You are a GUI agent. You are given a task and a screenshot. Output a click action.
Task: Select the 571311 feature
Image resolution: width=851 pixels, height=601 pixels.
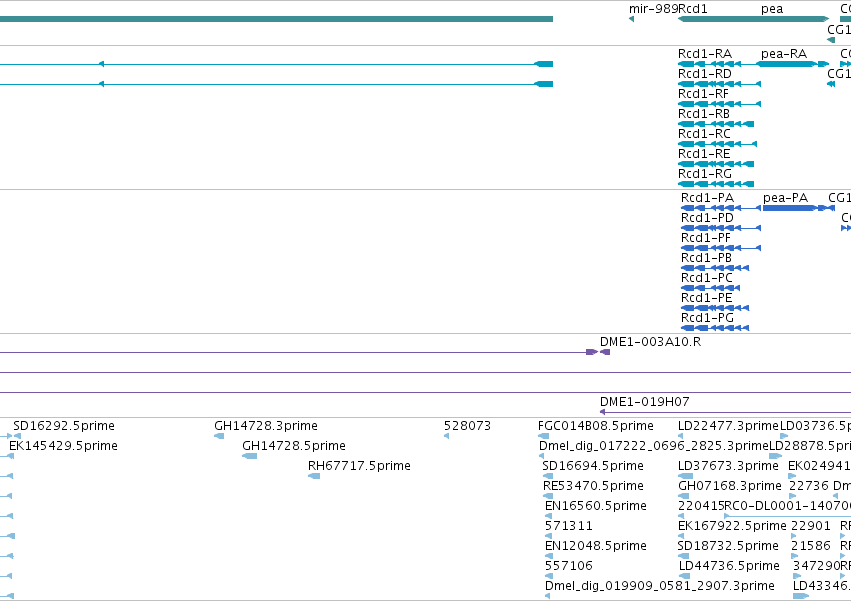coord(548,536)
